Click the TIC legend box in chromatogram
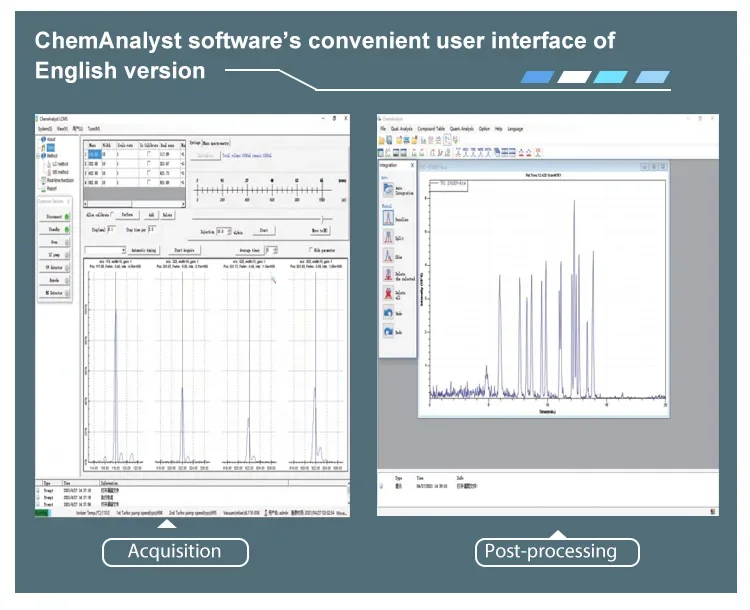 (x=449, y=185)
